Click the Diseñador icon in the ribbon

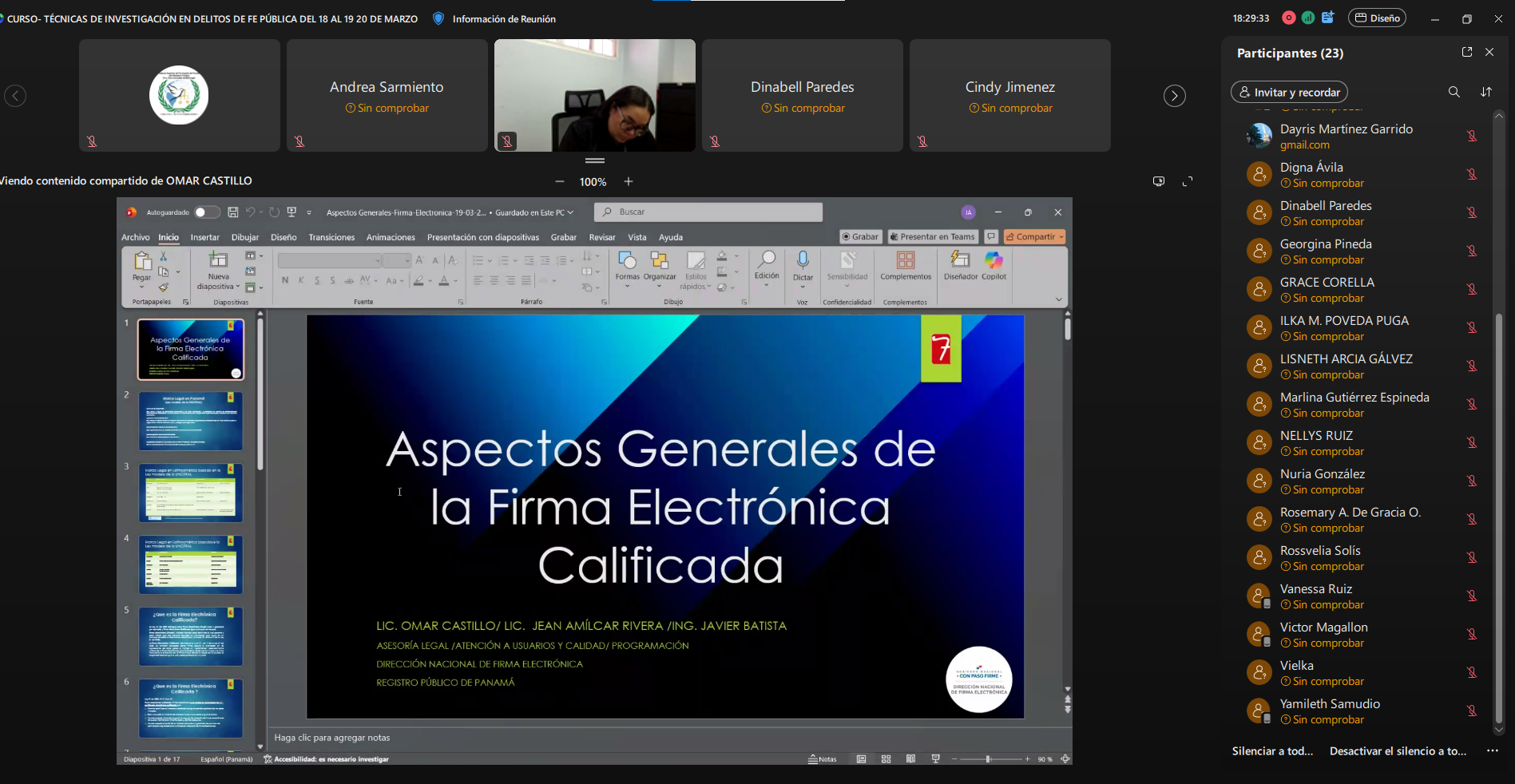tap(960, 262)
